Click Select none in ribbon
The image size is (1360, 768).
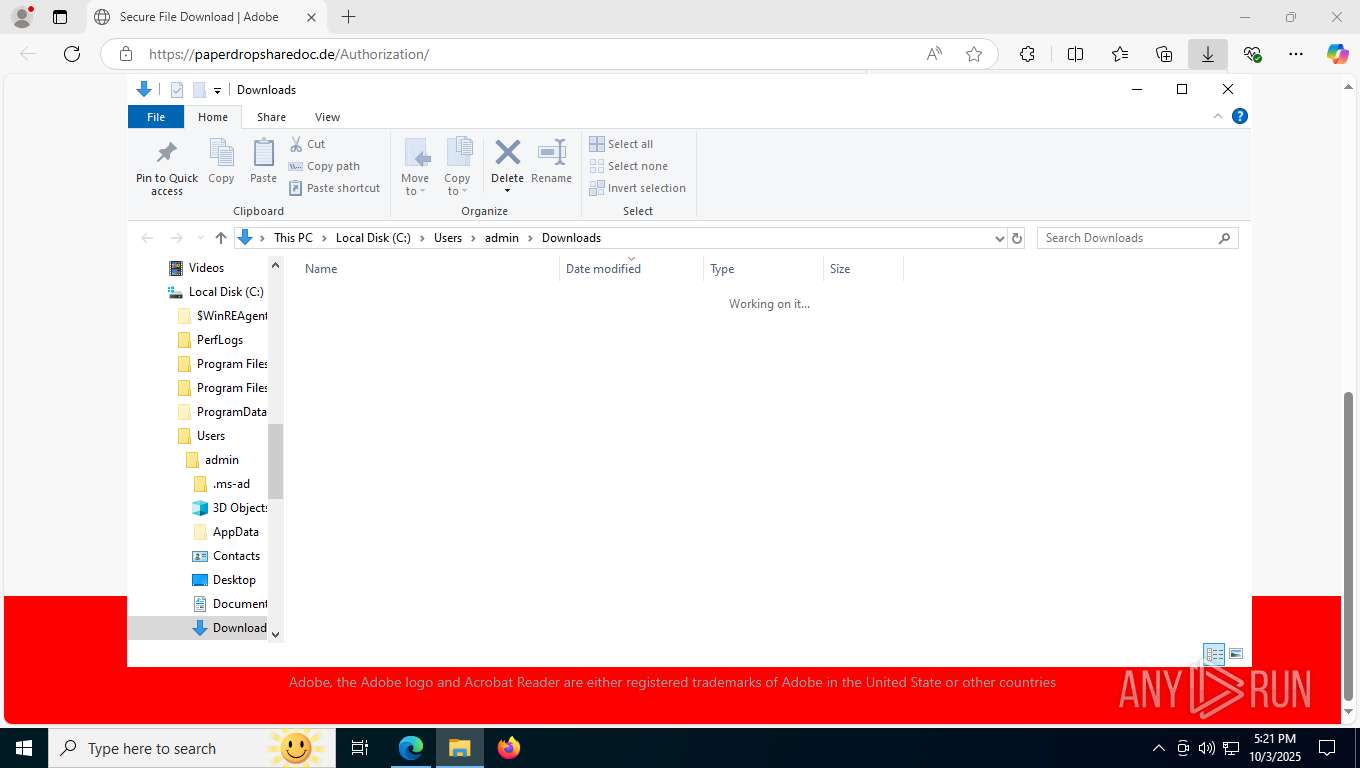click(x=628, y=166)
